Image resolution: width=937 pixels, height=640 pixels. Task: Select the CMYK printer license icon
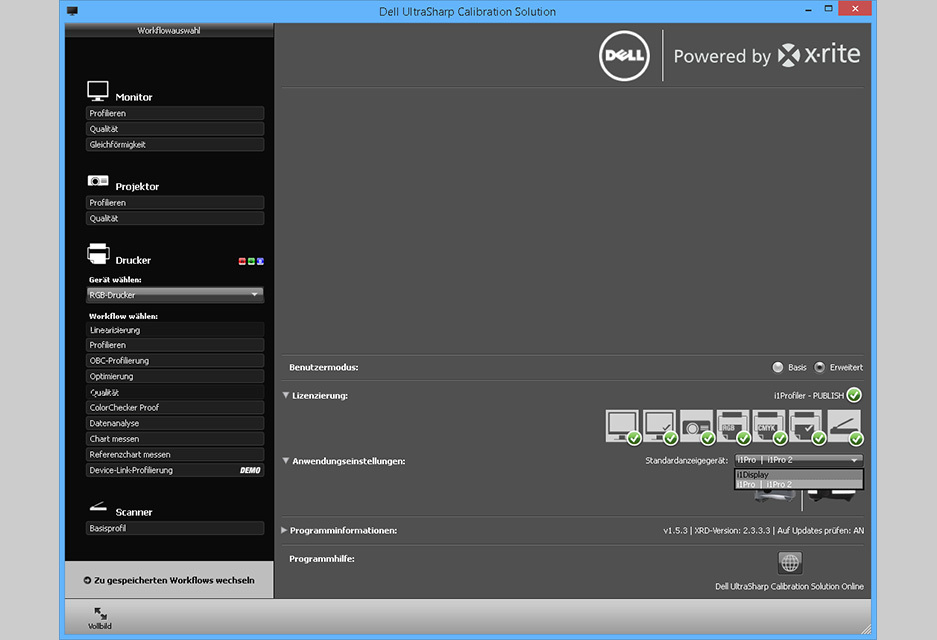click(769, 426)
